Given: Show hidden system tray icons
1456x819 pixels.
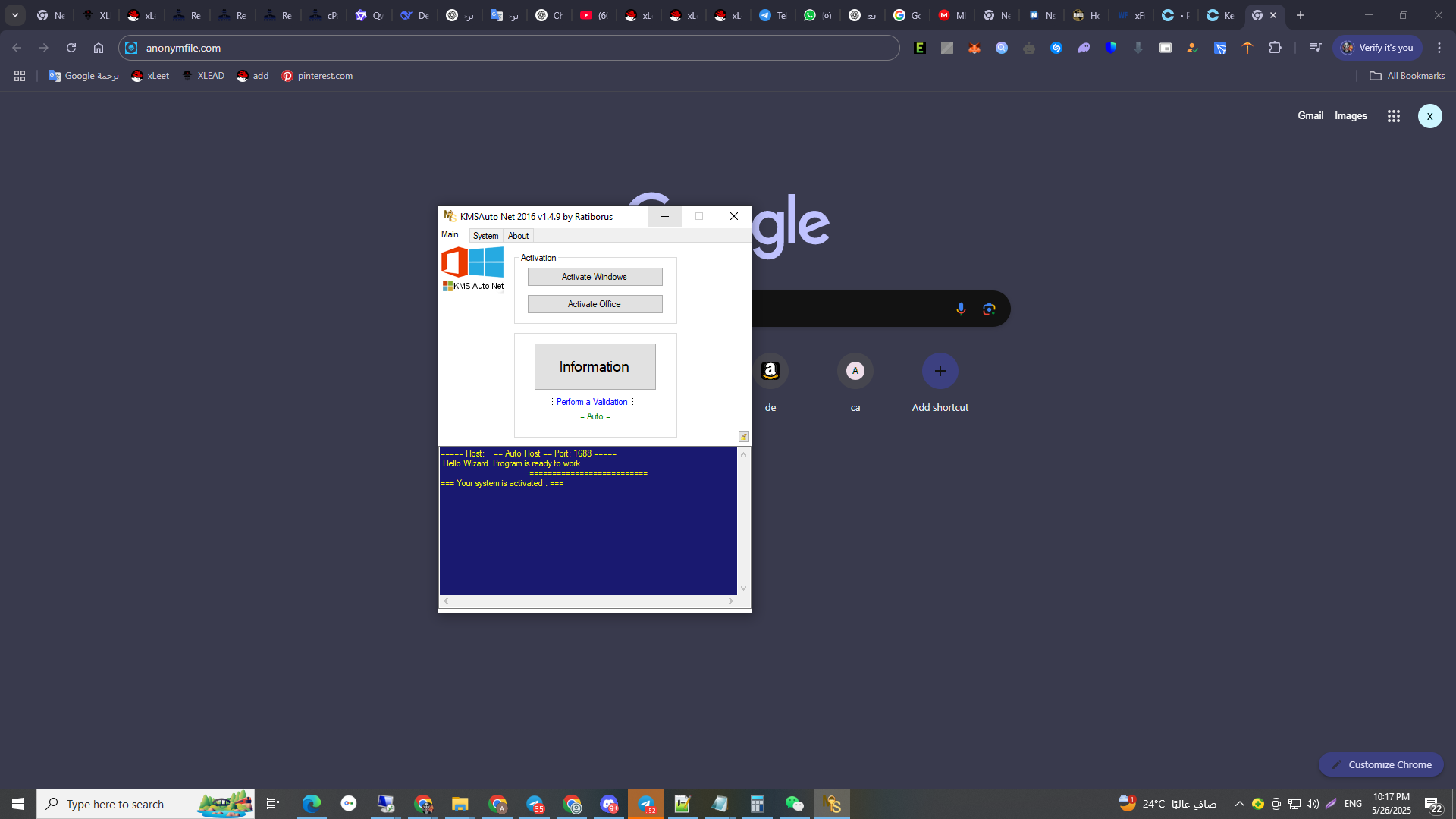Looking at the screenshot, I should coord(1240,804).
